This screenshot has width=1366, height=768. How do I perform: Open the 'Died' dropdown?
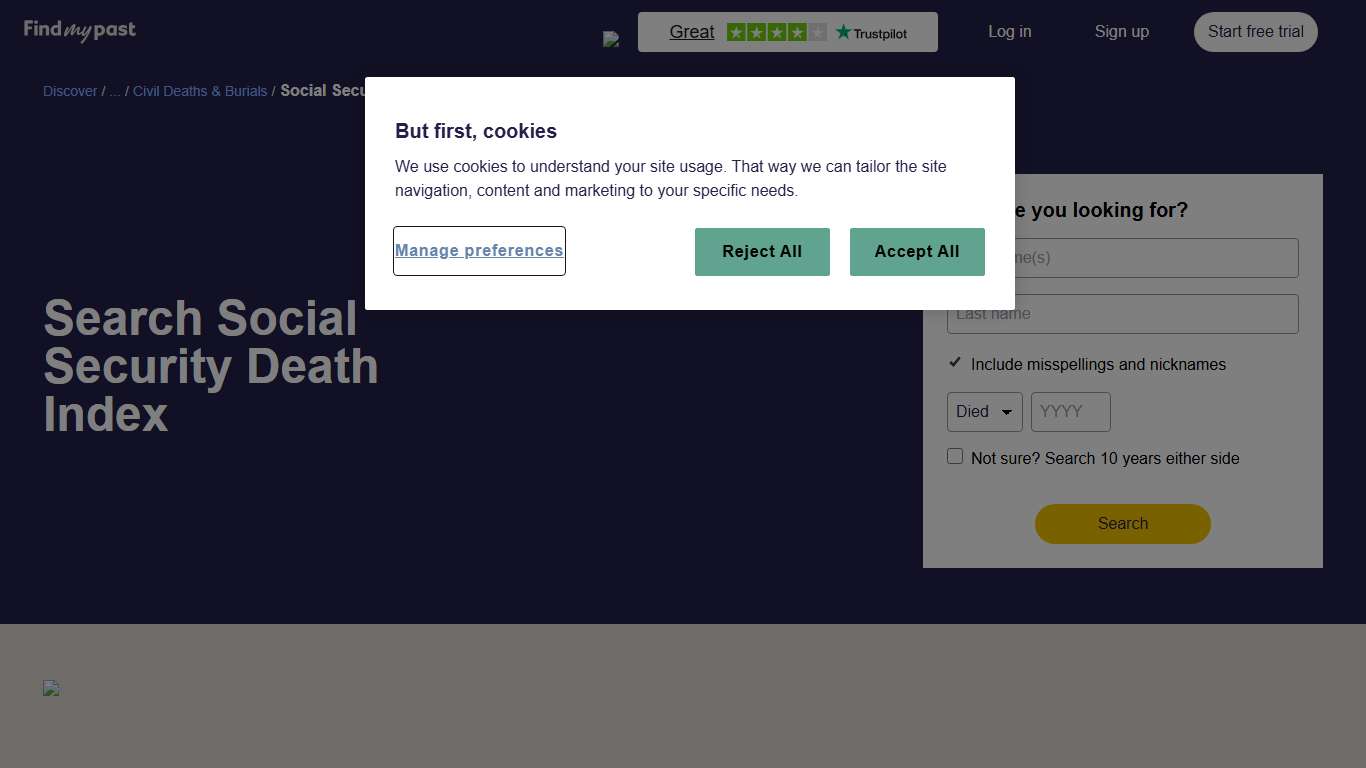click(984, 411)
